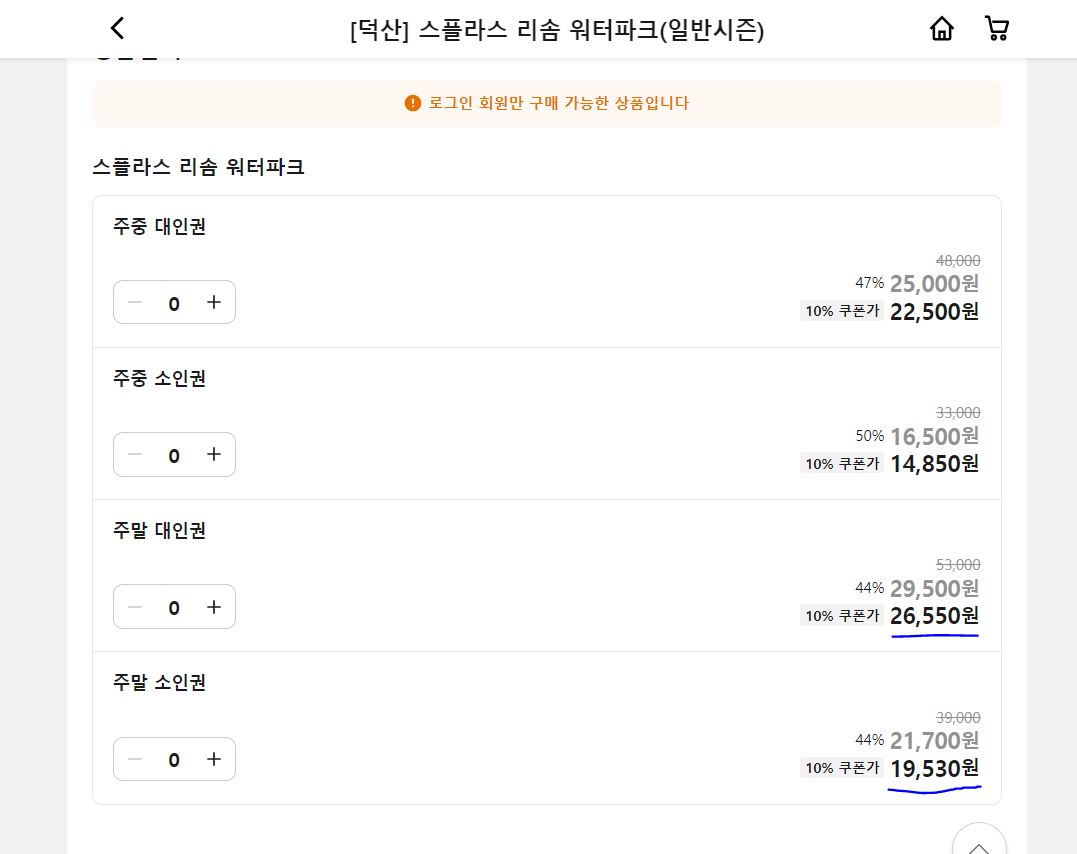Open the shopping cart icon
Screen dimensions: 1077x854
[996, 29]
